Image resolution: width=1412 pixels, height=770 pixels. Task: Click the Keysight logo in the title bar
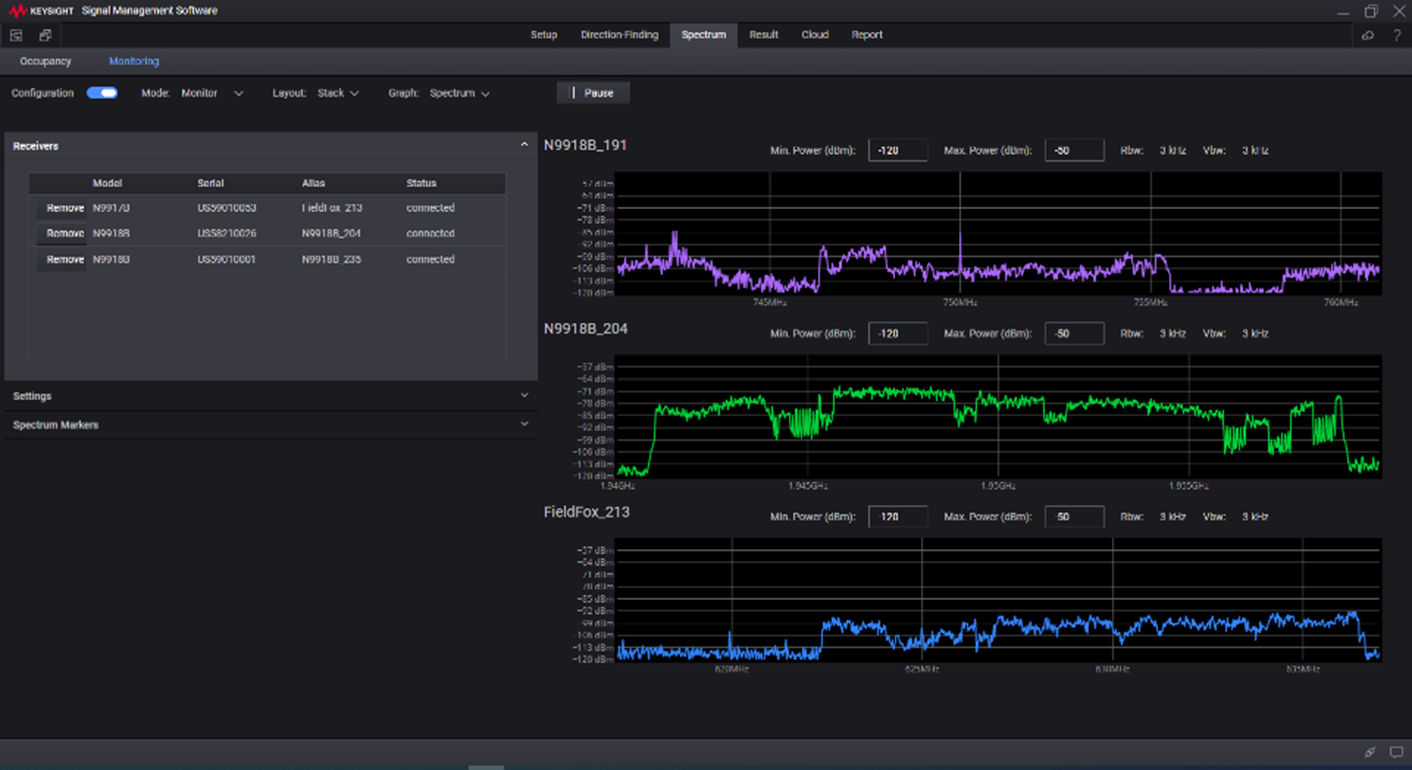click(x=41, y=11)
